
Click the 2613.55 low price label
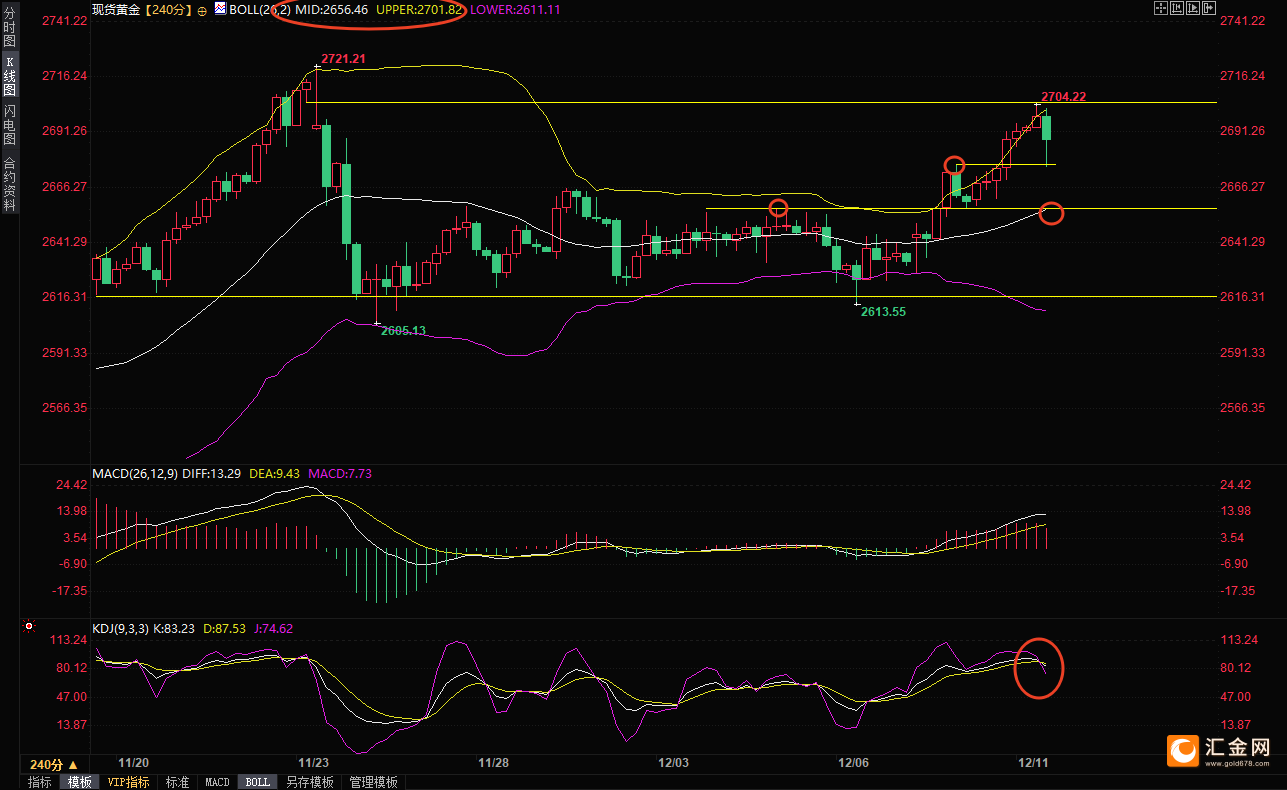884,312
